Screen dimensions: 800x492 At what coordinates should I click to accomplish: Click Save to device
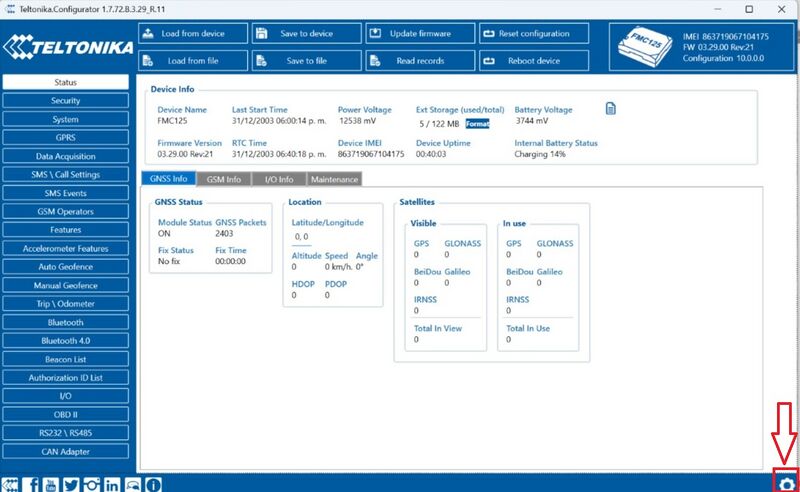coord(307,33)
